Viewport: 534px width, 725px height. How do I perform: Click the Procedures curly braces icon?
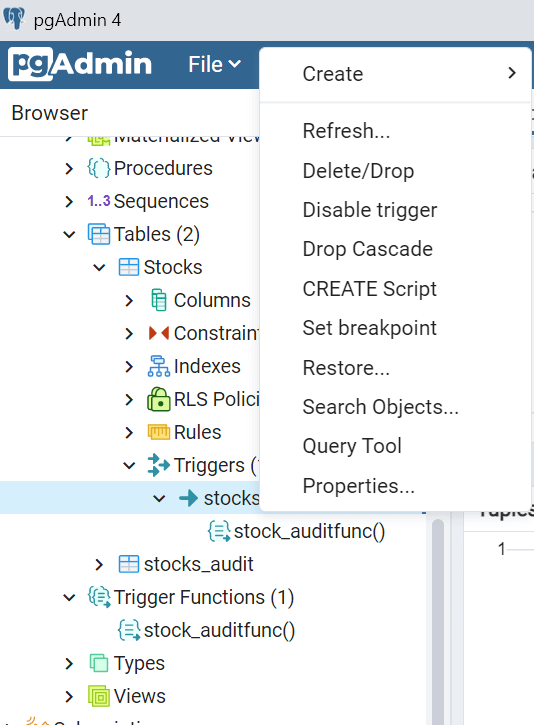tap(99, 168)
